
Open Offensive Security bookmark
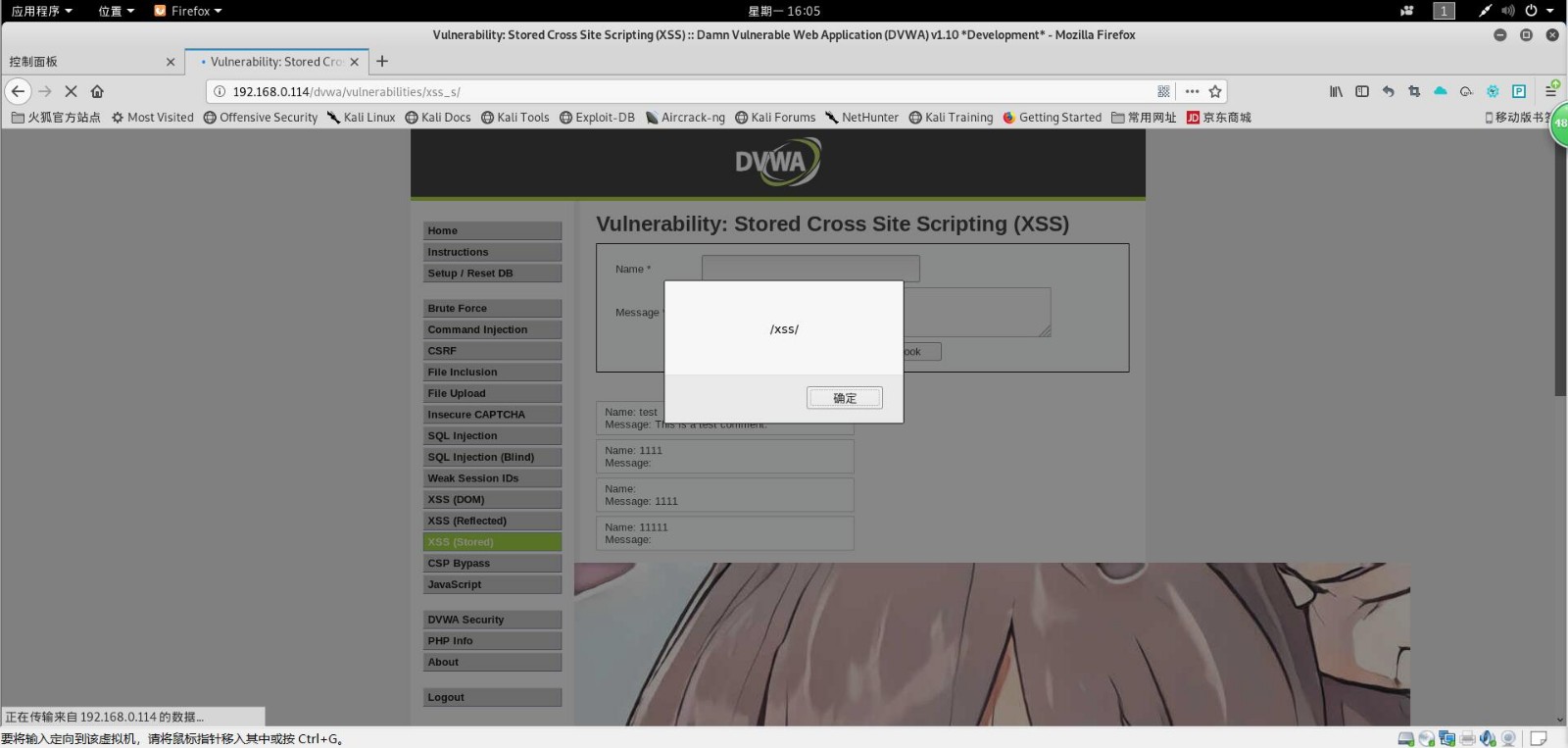click(x=261, y=117)
